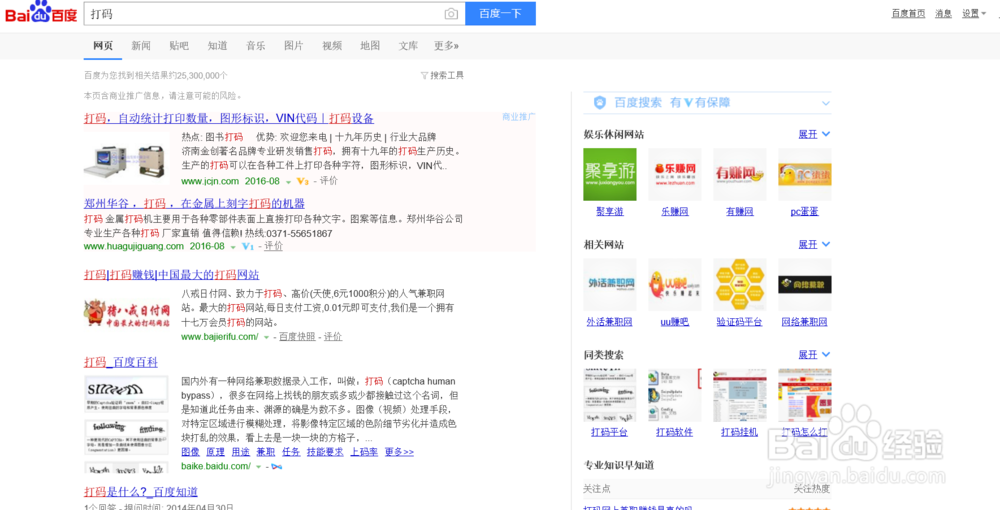This screenshot has height=510, width=1000.
Task: Open 打码挂机 text link
Action: [x=740, y=432]
